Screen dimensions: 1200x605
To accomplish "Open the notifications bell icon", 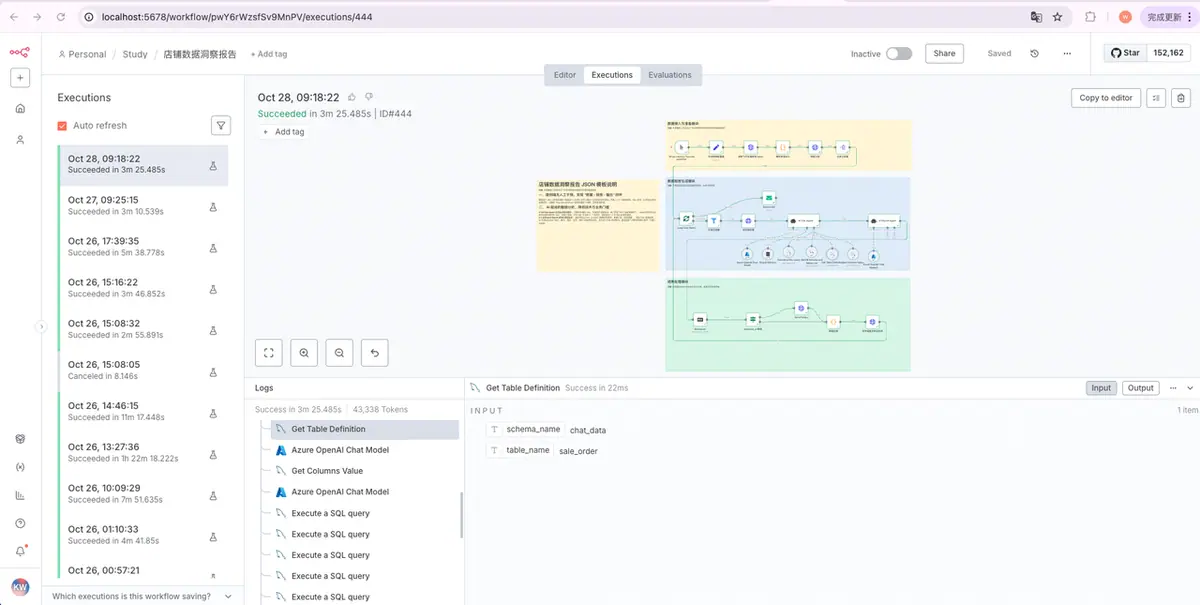I will pyautogui.click(x=20, y=551).
